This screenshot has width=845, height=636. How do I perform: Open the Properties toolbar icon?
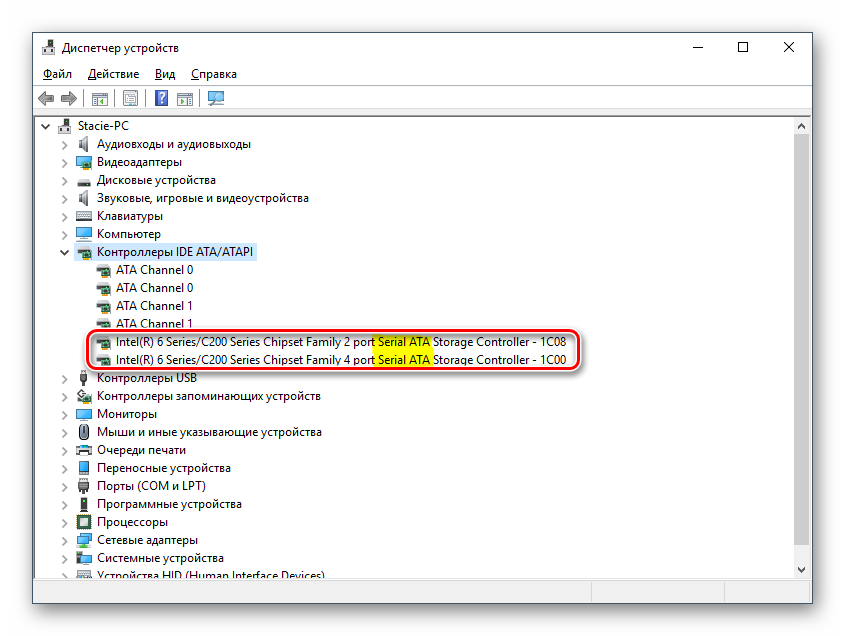coord(130,99)
